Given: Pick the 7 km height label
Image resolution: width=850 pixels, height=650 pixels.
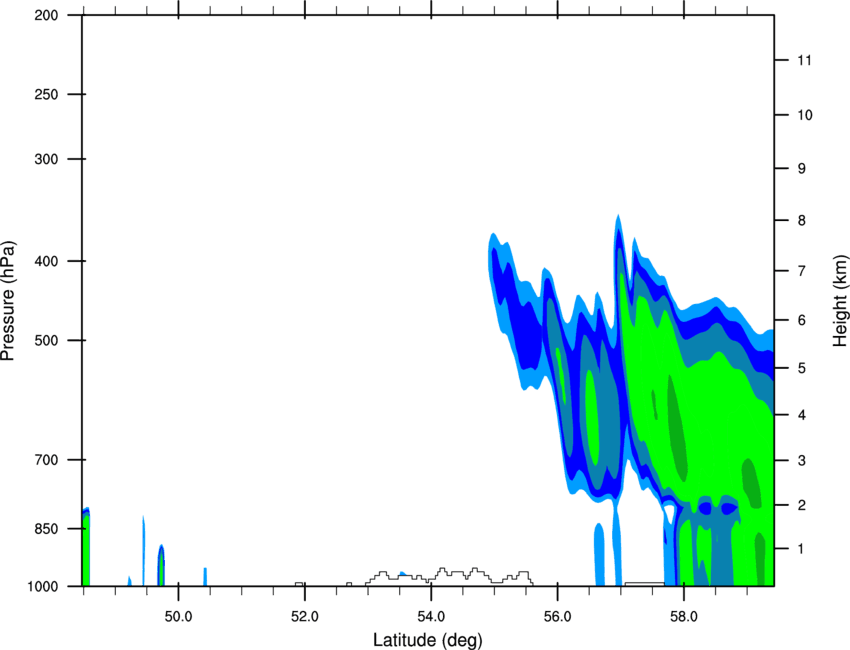Looking at the screenshot, I should coord(802,271).
